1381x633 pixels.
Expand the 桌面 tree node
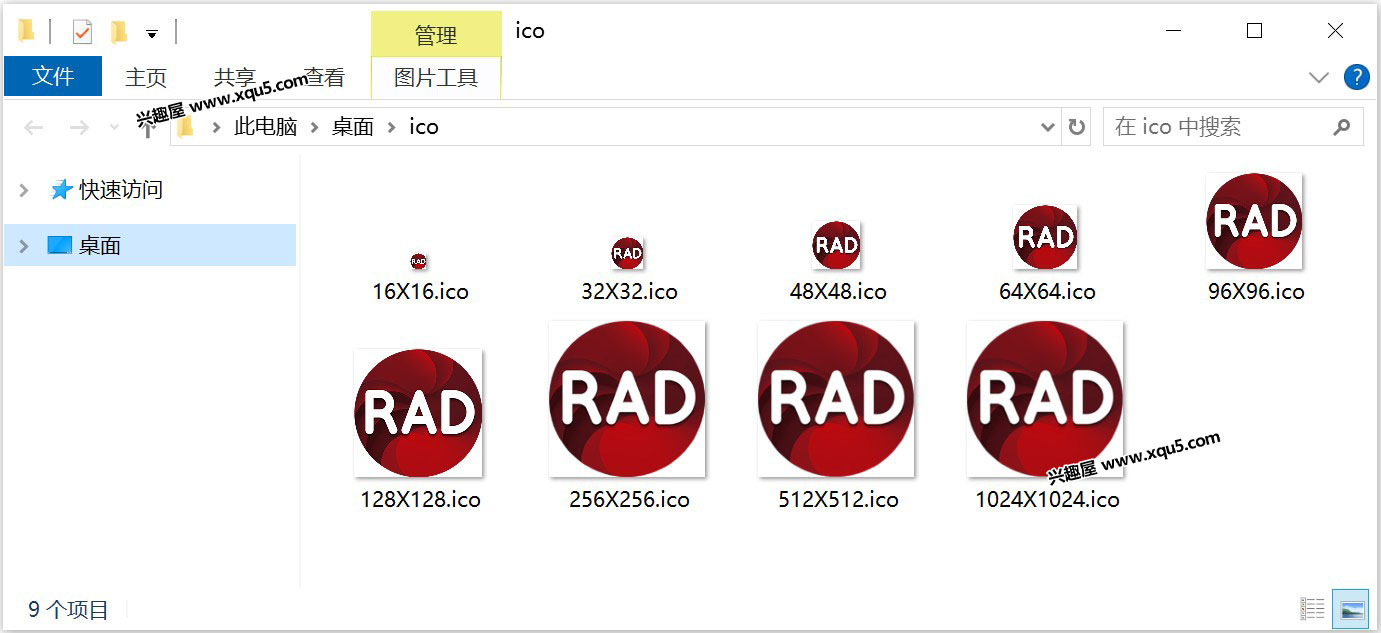[x=25, y=245]
